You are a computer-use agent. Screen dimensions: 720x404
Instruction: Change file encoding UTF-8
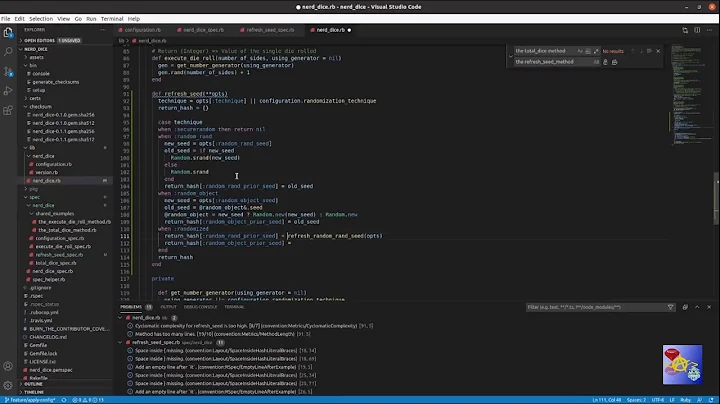click(x=658, y=400)
